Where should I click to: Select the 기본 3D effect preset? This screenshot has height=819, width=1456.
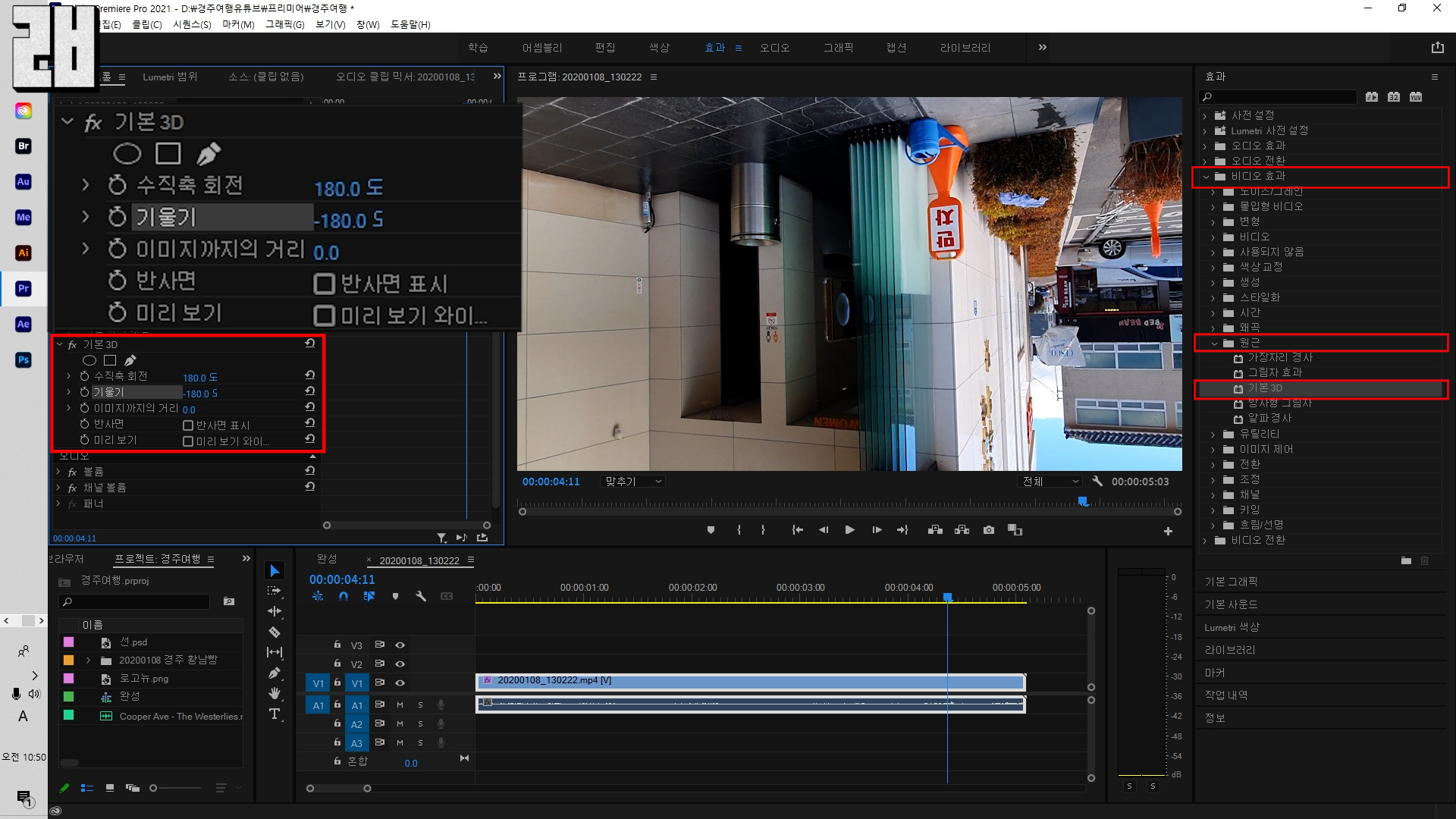[1265, 388]
